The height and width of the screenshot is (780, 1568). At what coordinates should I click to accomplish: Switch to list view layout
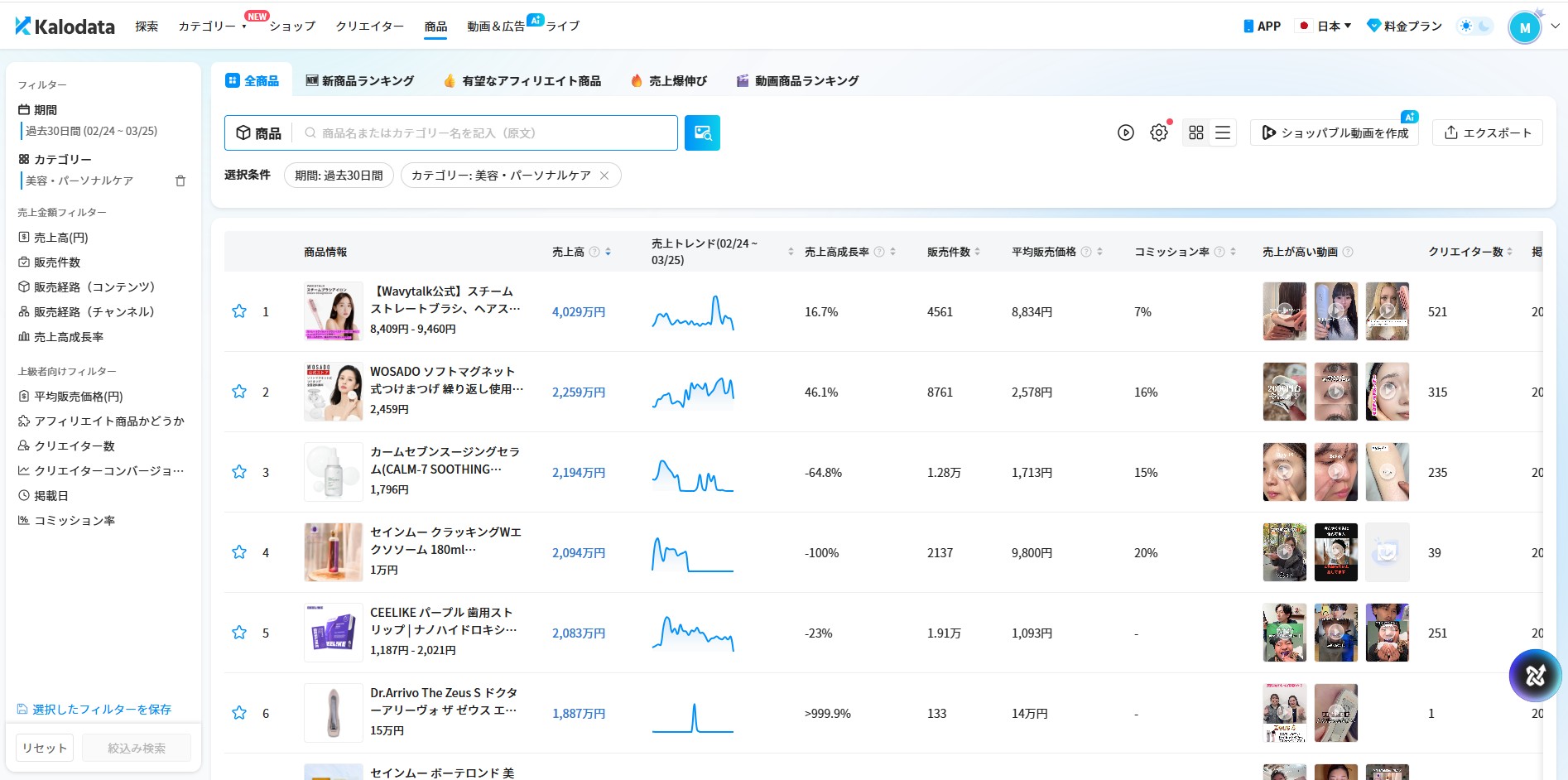point(1223,132)
